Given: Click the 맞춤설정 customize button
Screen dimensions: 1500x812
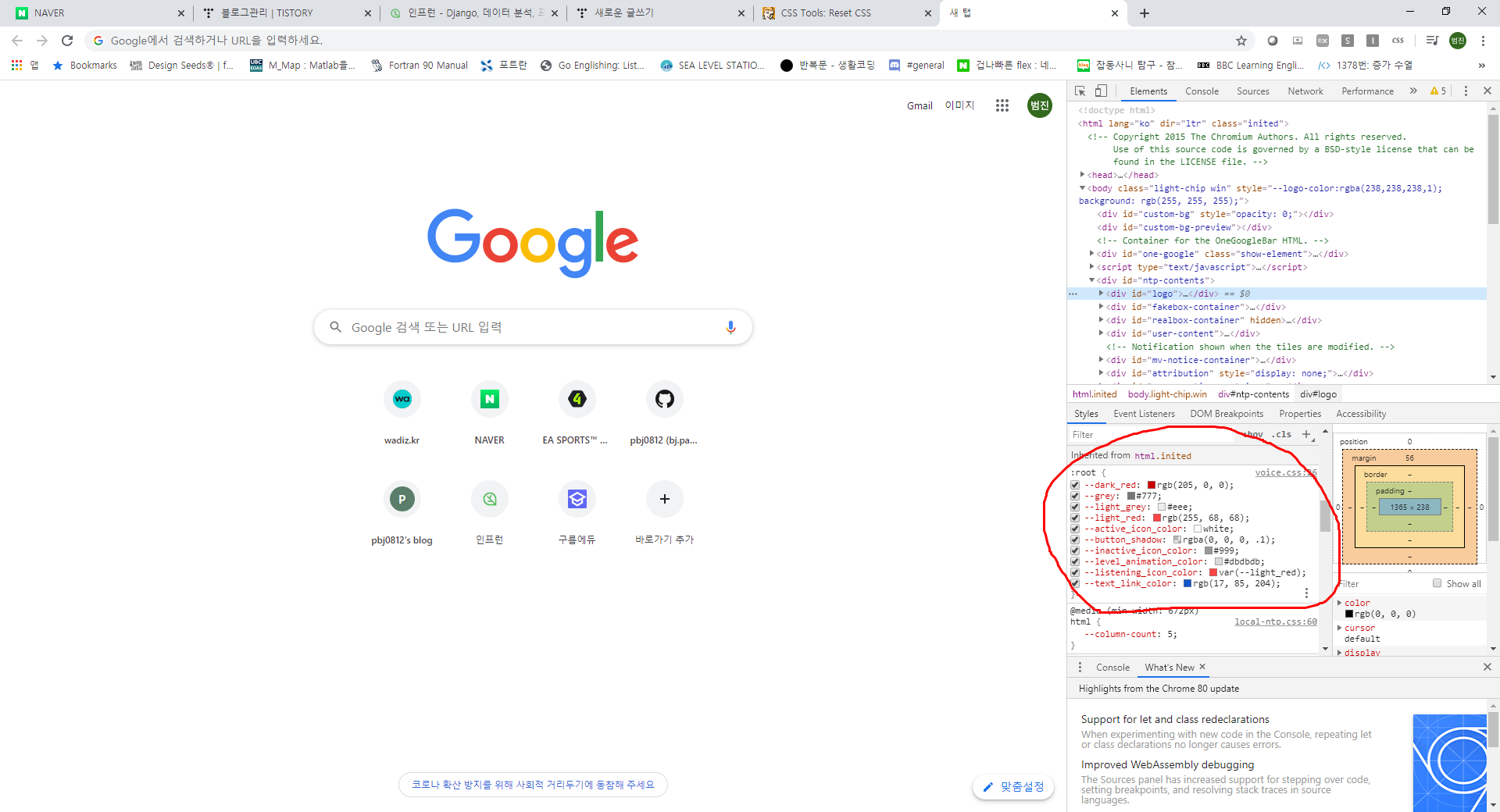Looking at the screenshot, I should pyautogui.click(x=1013, y=786).
